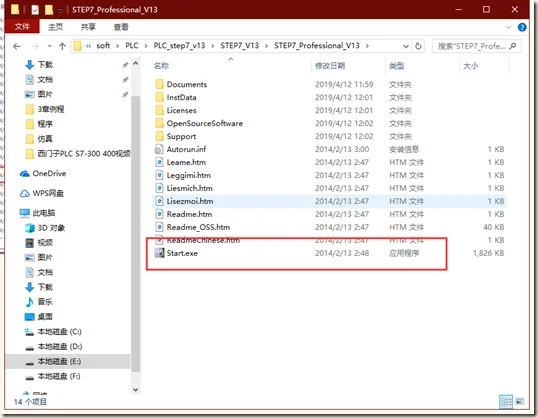Click navigation pane scroll down arrow
Image resolution: width=538 pixels, height=418 pixels.
tap(136, 390)
